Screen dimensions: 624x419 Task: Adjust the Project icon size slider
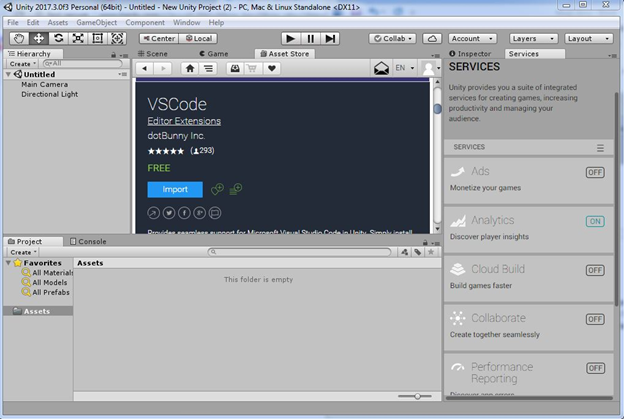[x=415, y=396]
